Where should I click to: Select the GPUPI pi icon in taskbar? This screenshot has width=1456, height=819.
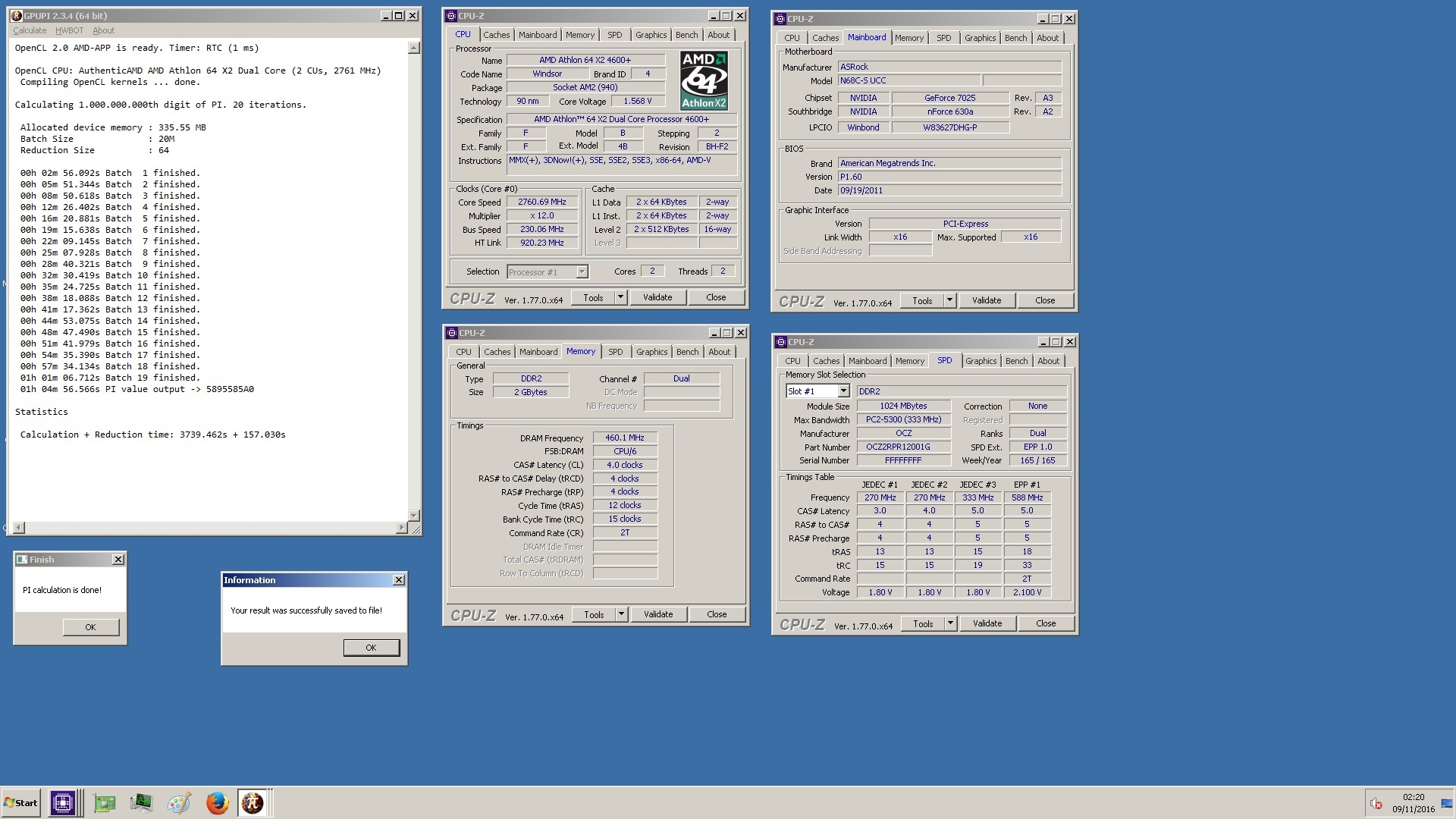coord(253,802)
